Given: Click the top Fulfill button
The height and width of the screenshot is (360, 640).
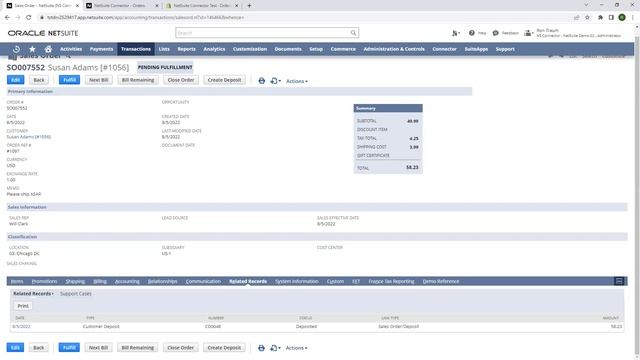Looking at the screenshot, I should 69,80.
